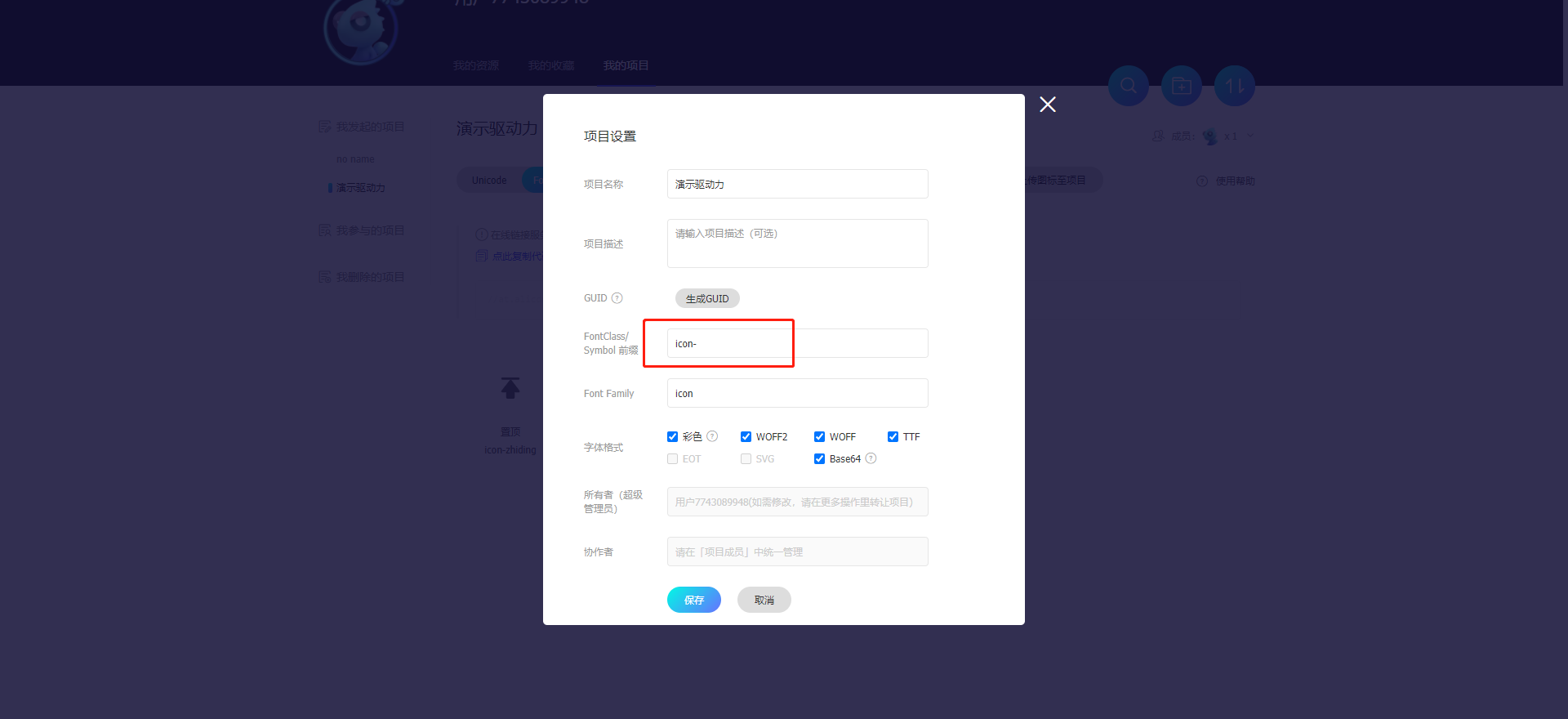Click the 取消 cancel button
Screen dimensions: 1568x719
(x=764, y=600)
